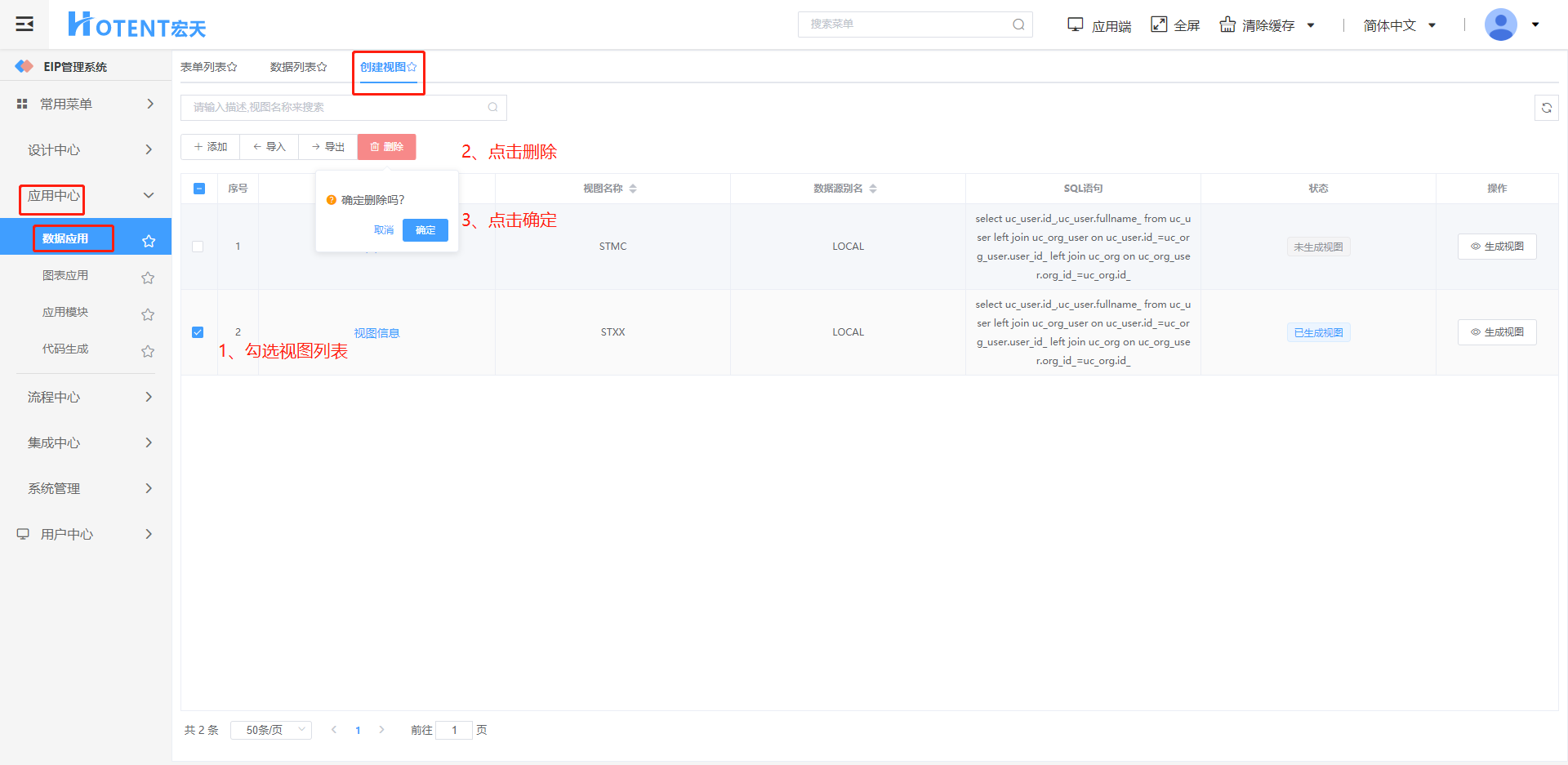
Task: Expand 系统管理 menu
Action: tap(86, 488)
